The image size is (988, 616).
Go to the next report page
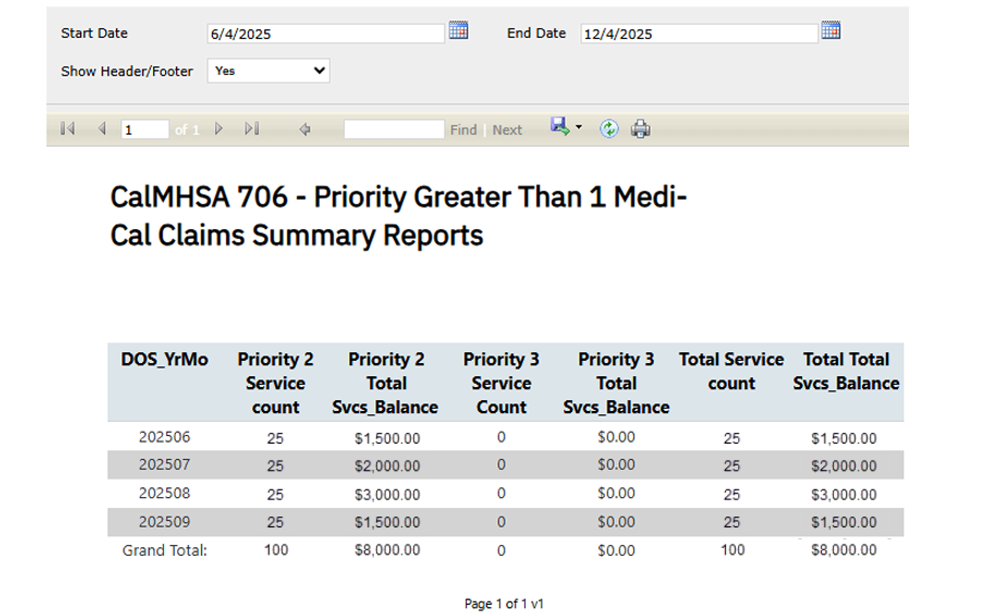pyautogui.click(x=219, y=129)
